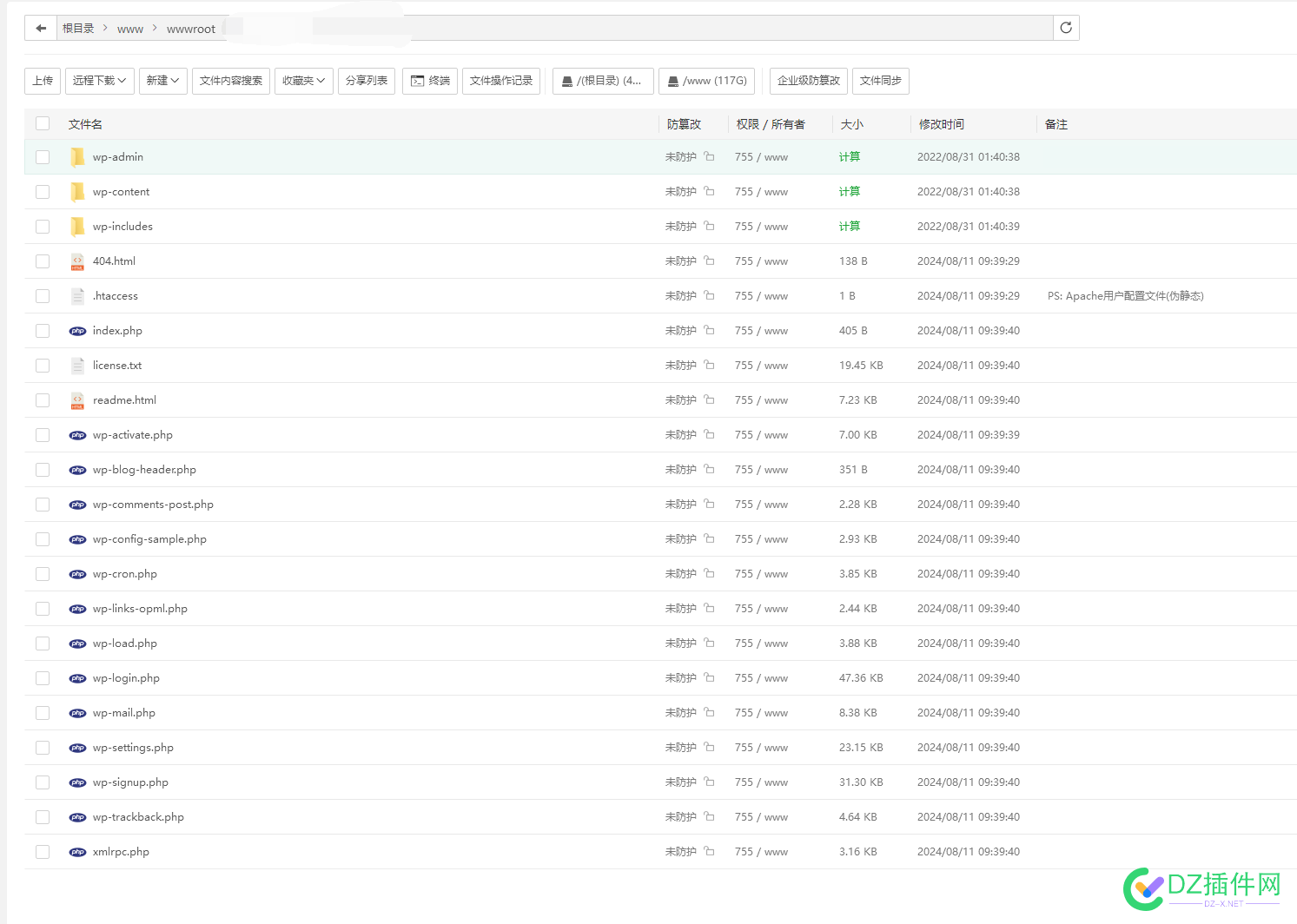Check the wp-activate.php row checkbox
This screenshot has width=1297, height=924.
(x=43, y=435)
